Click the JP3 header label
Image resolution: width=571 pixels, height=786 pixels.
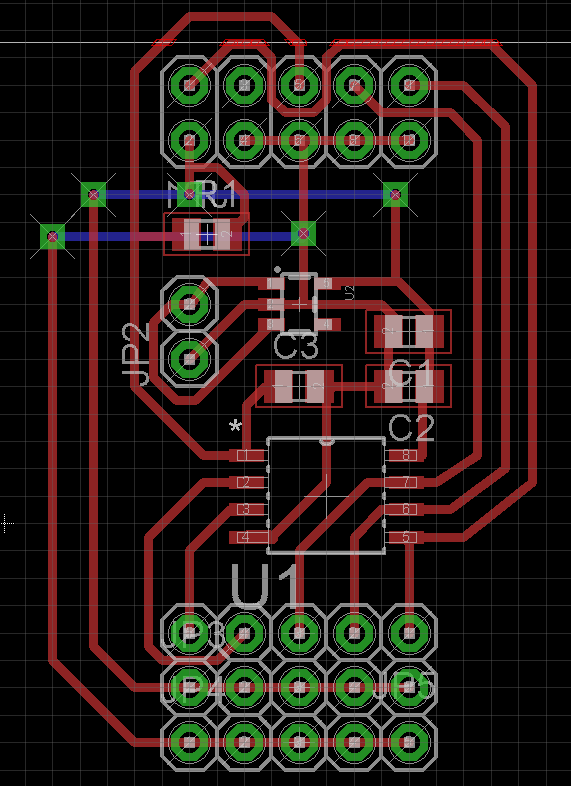coord(193,636)
